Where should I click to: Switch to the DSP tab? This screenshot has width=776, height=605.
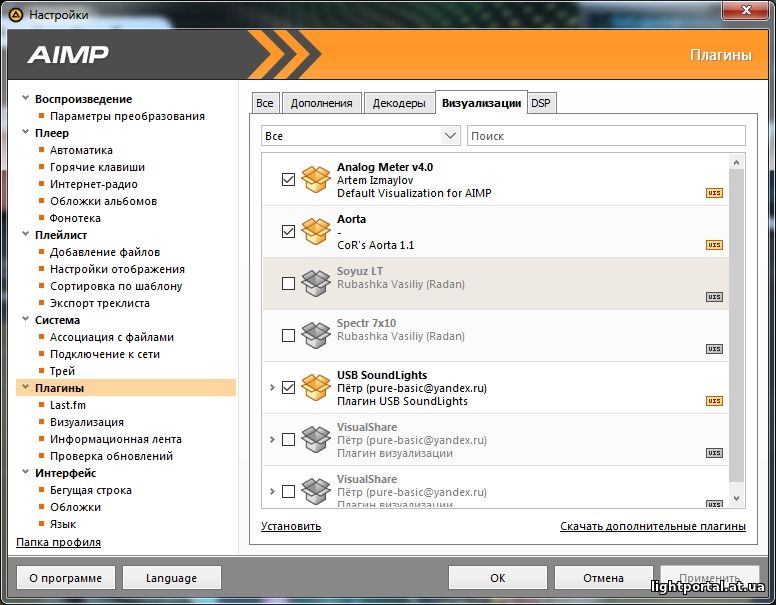(541, 103)
